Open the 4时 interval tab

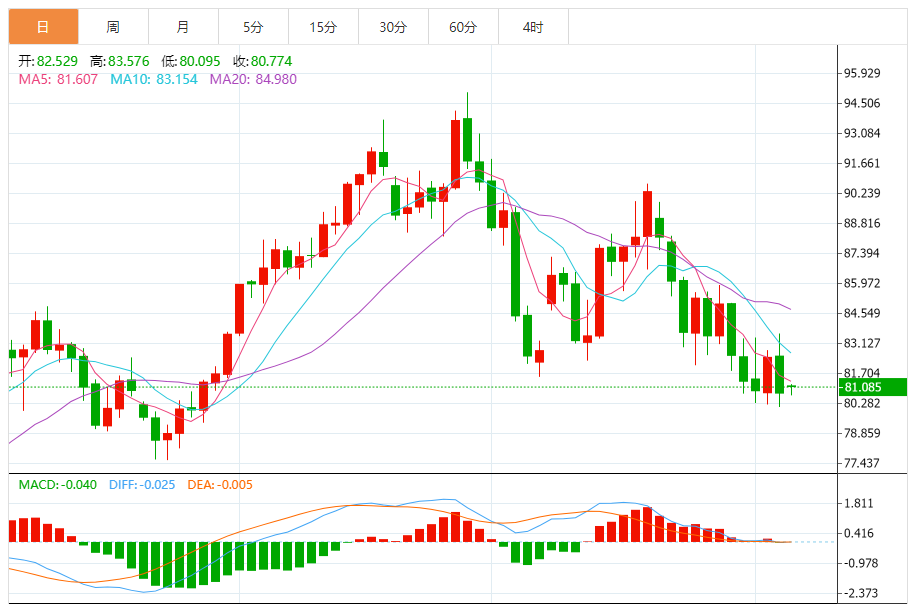click(x=533, y=27)
